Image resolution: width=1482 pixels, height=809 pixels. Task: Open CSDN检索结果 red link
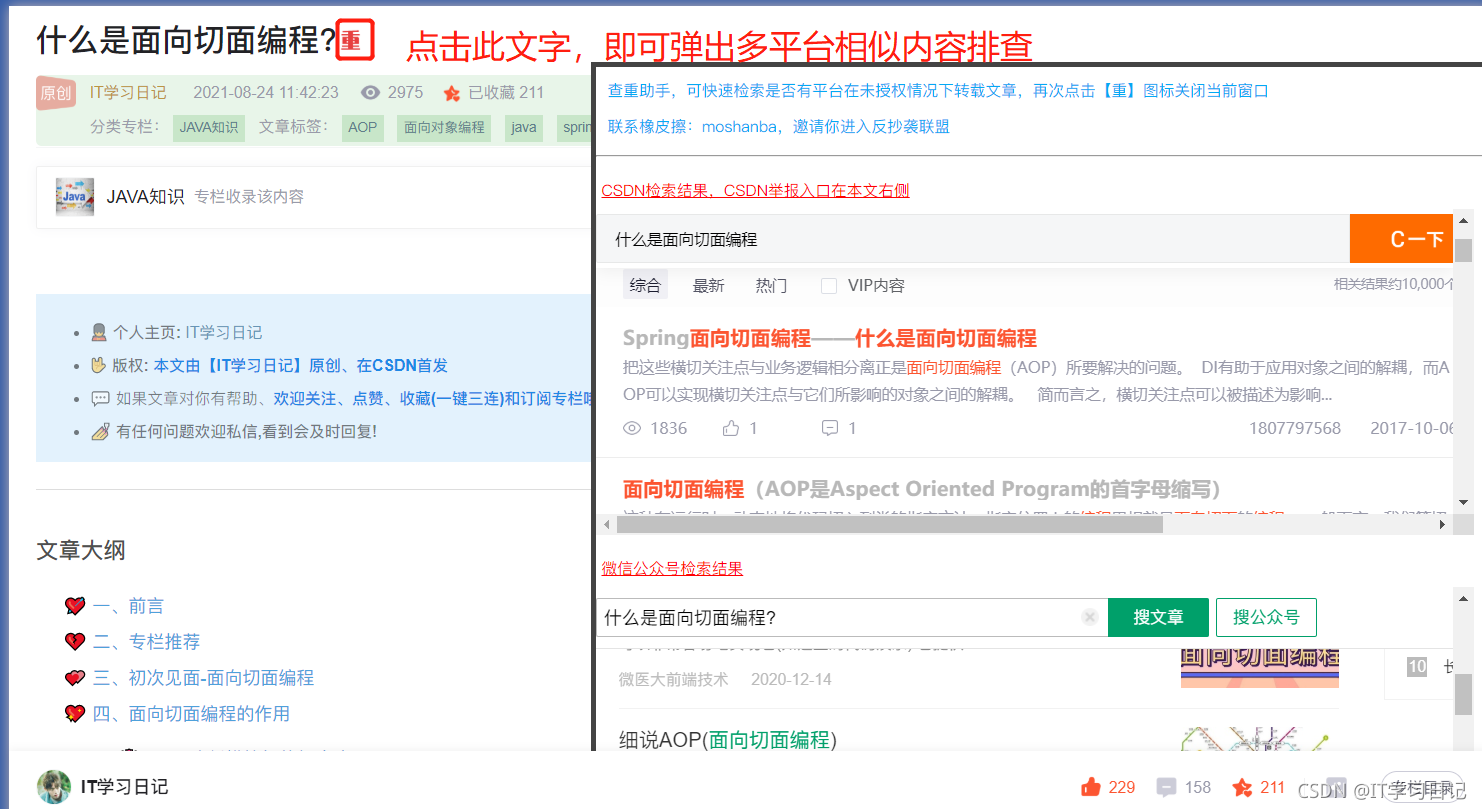[x=755, y=190]
